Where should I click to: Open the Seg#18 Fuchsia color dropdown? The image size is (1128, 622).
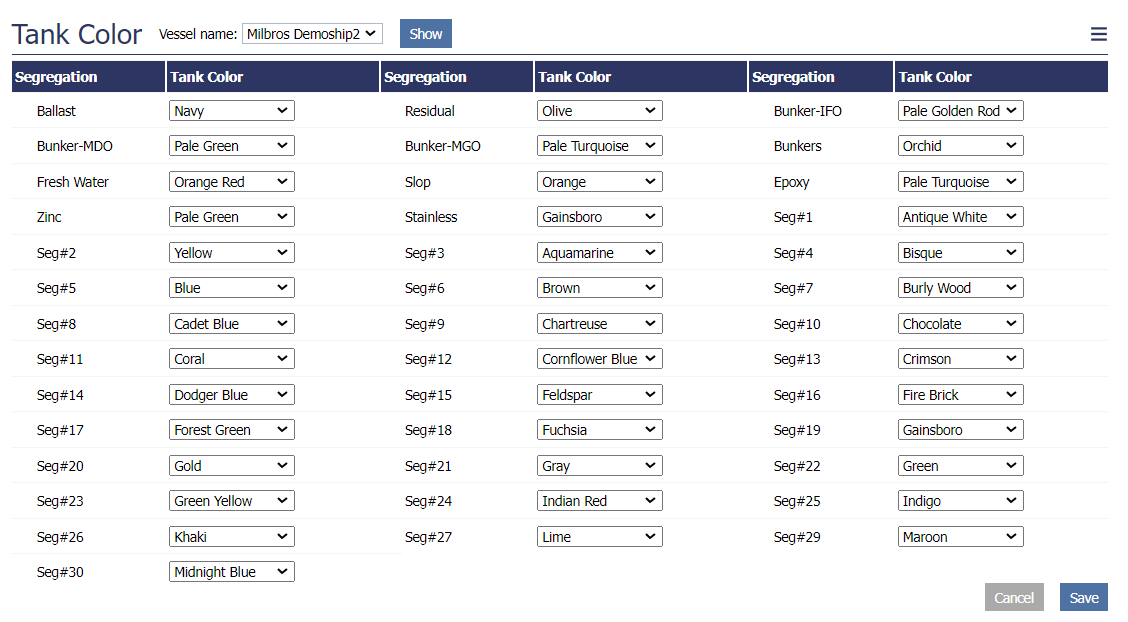point(599,430)
